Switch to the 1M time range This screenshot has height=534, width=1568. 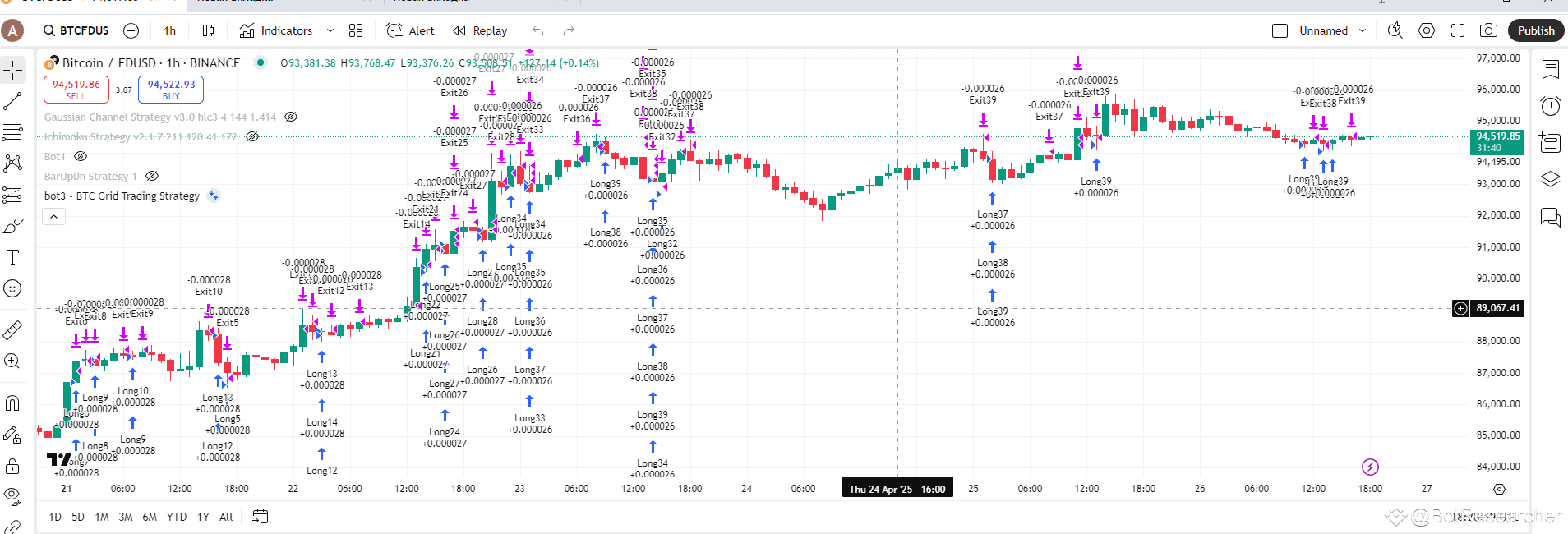[102, 517]
